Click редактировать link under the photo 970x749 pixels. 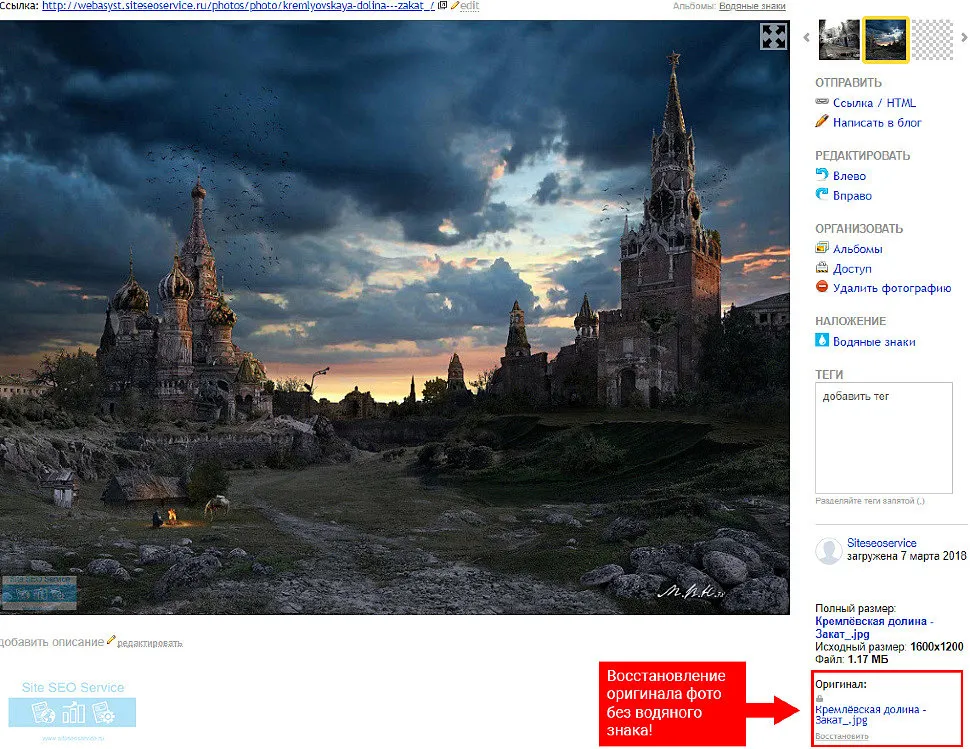[x=150, y=643]
